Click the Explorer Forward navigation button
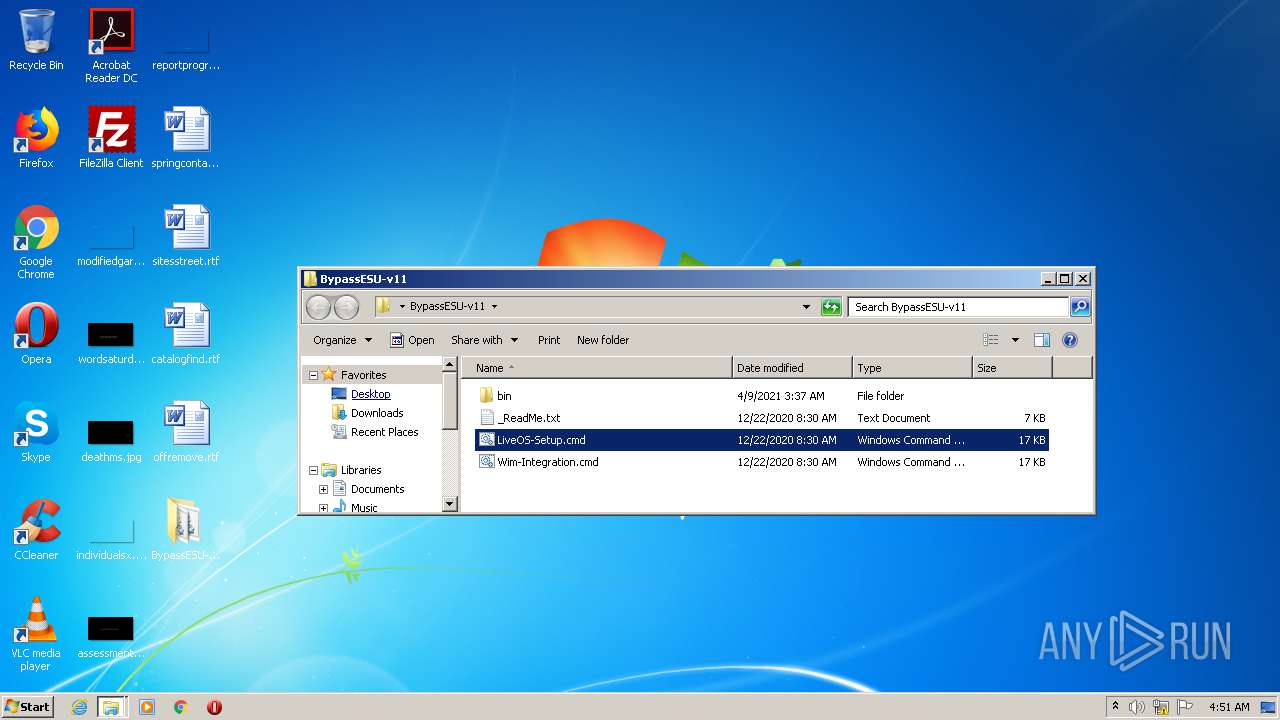 tap(346, 307)
